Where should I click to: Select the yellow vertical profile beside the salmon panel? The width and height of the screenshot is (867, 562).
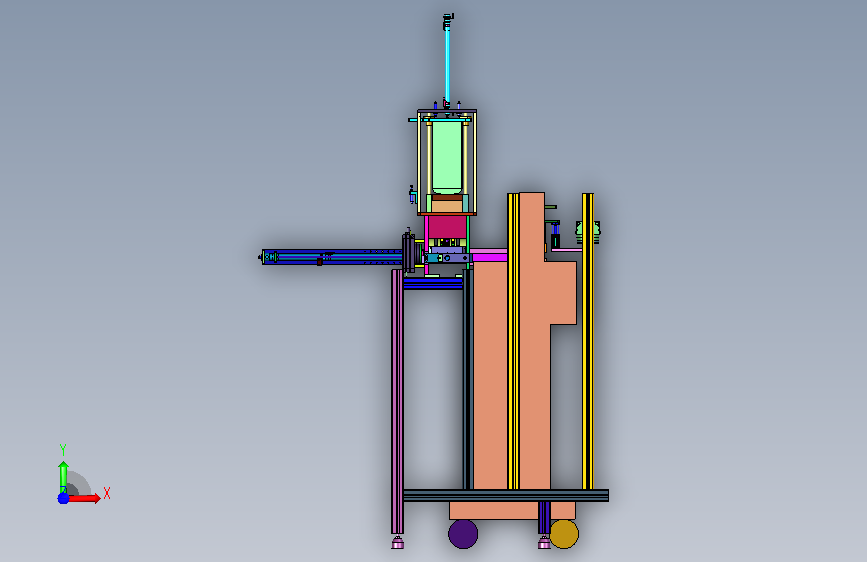513,341
